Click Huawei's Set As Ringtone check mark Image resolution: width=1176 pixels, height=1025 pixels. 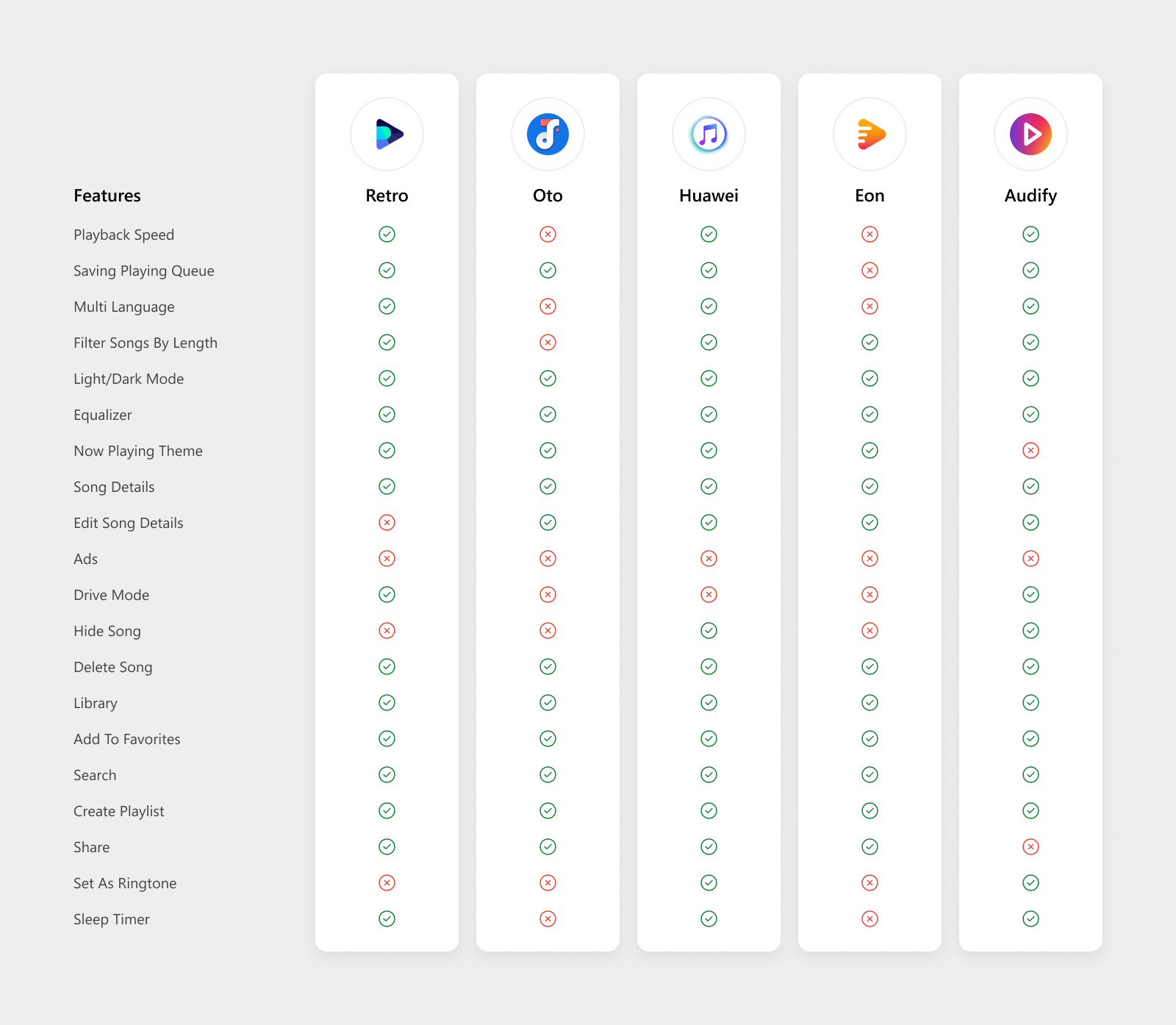[x=709, y=883]
